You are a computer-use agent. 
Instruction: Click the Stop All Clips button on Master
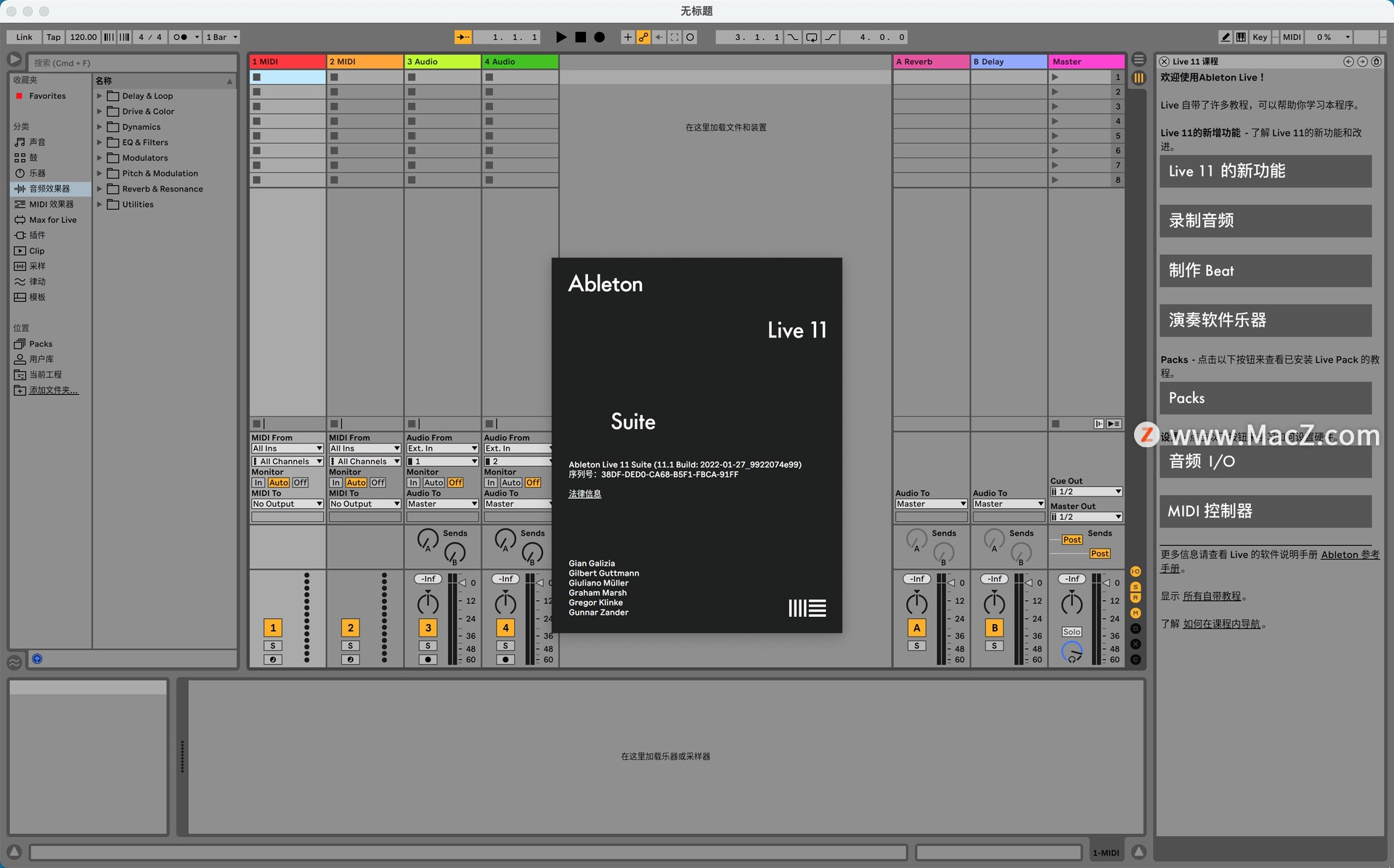[x=1056, y=424]
